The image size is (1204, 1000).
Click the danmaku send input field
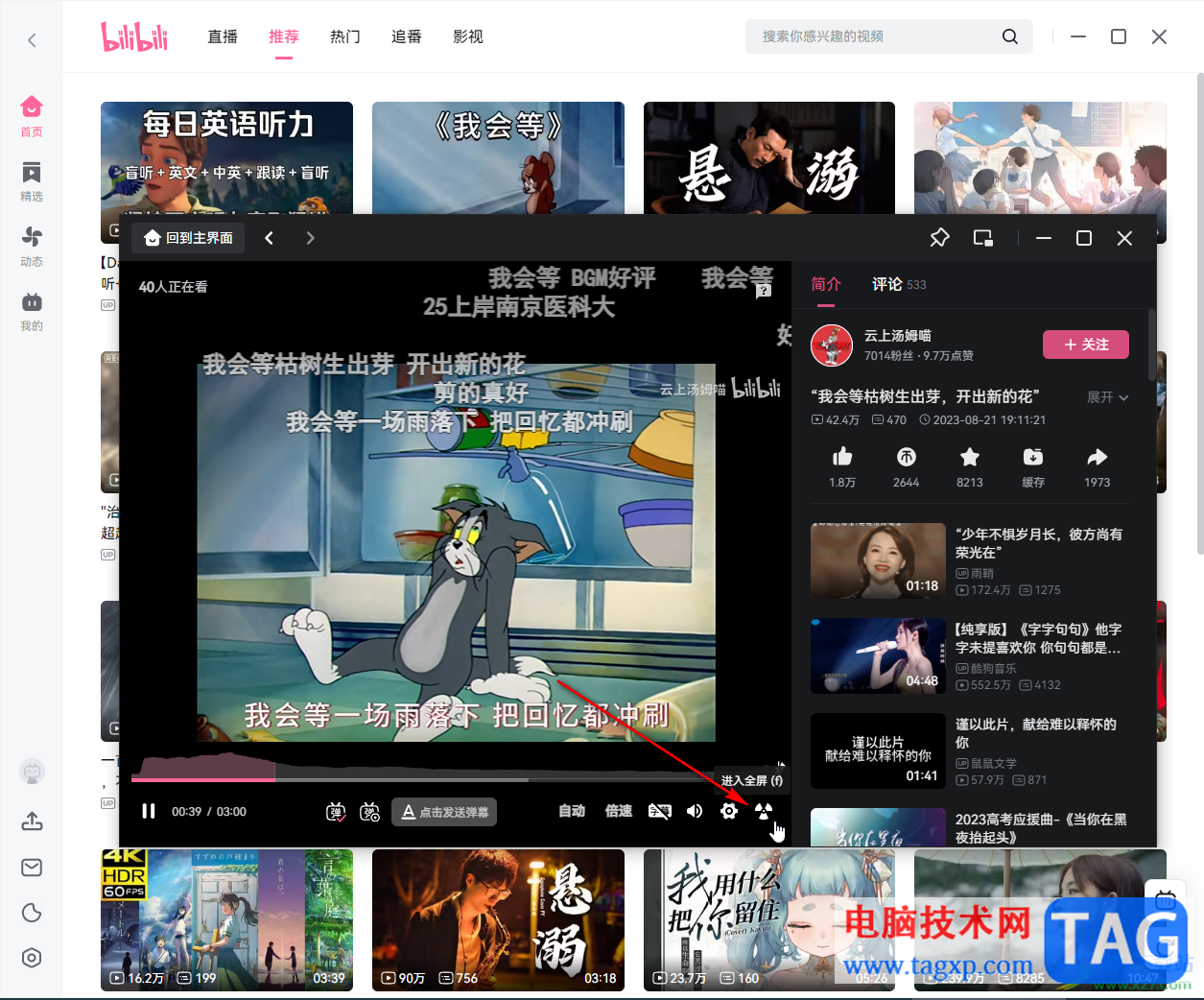click(x=444, y=812)
